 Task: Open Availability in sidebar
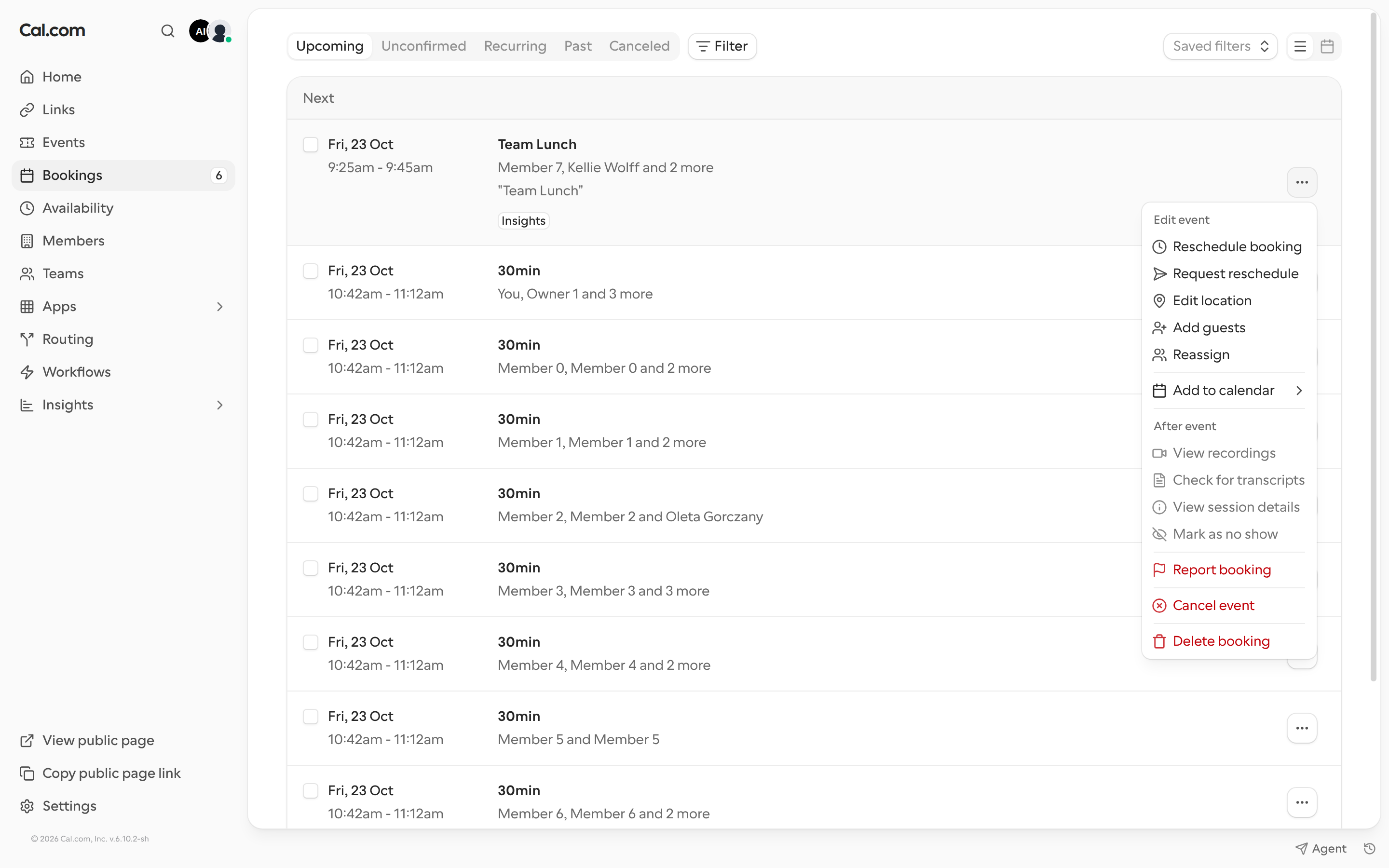(x=123, y=208)
